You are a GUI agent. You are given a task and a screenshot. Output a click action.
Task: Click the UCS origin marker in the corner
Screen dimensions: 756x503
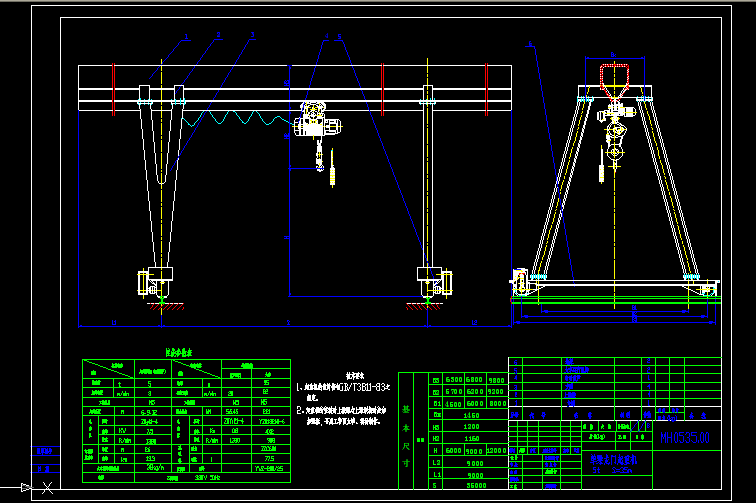click(47, 487)
